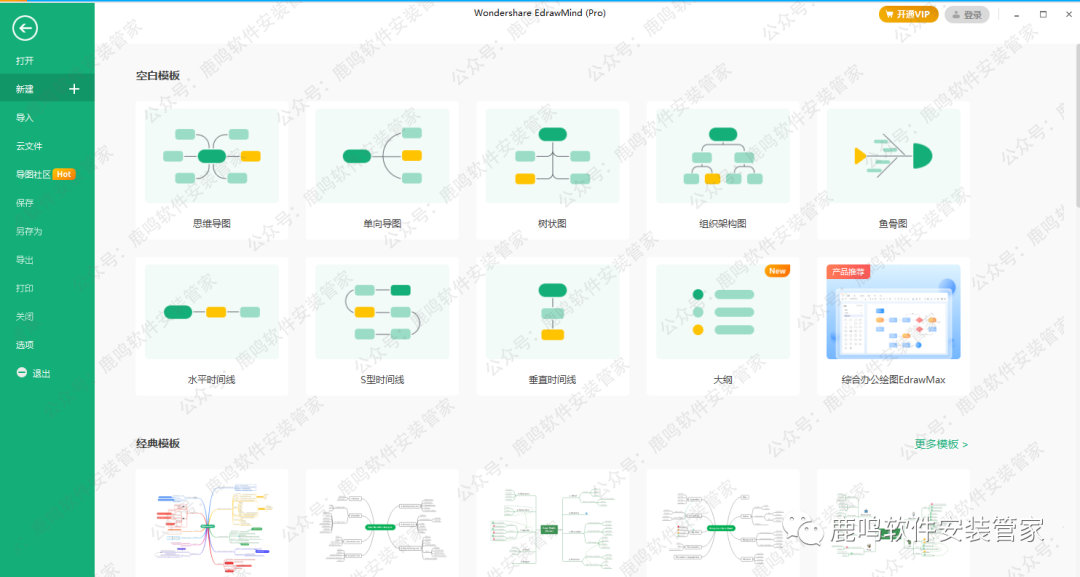Click the 登录 login button
Viewport: 1080px width, 577px height.
pyautogui.click(x=966, y=14)
